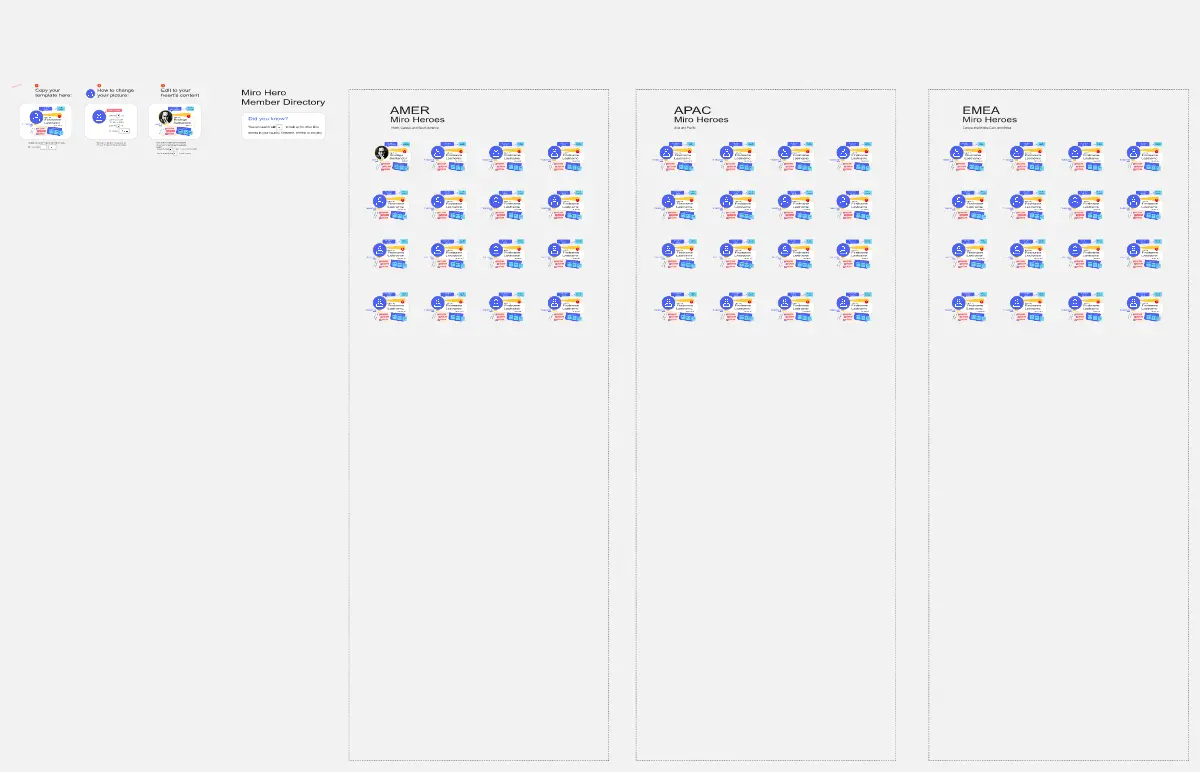Image resolution: width=1200 pixels, height=772 pixels.
Task: Select the "Edit to your heart's content" heading
Action: tap(180, 92)
